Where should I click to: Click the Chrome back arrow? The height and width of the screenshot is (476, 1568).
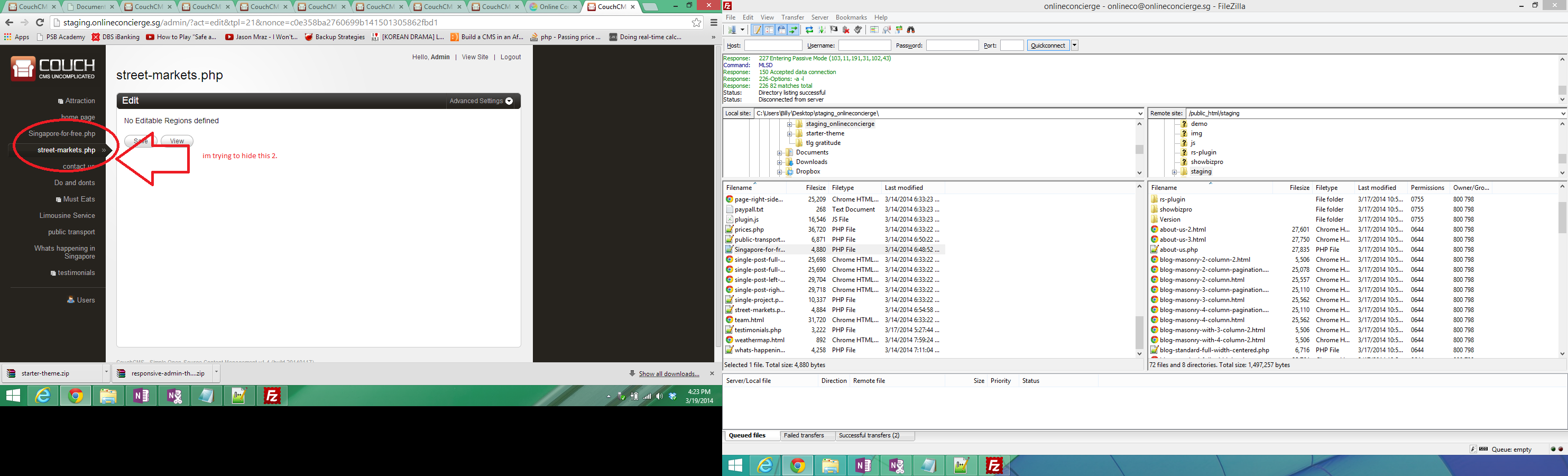[x=9, y=23]
